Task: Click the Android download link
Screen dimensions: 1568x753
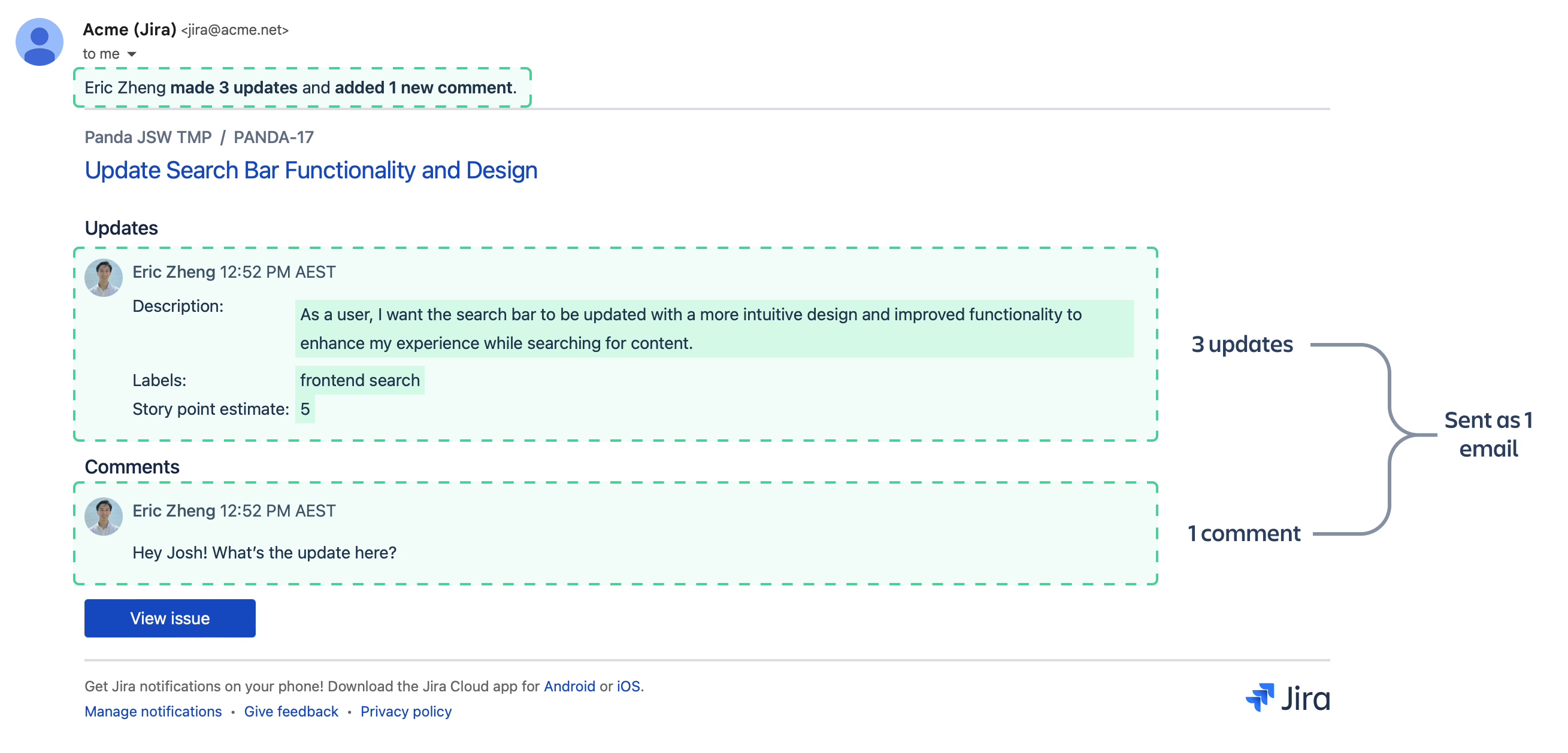Action: 569,685
